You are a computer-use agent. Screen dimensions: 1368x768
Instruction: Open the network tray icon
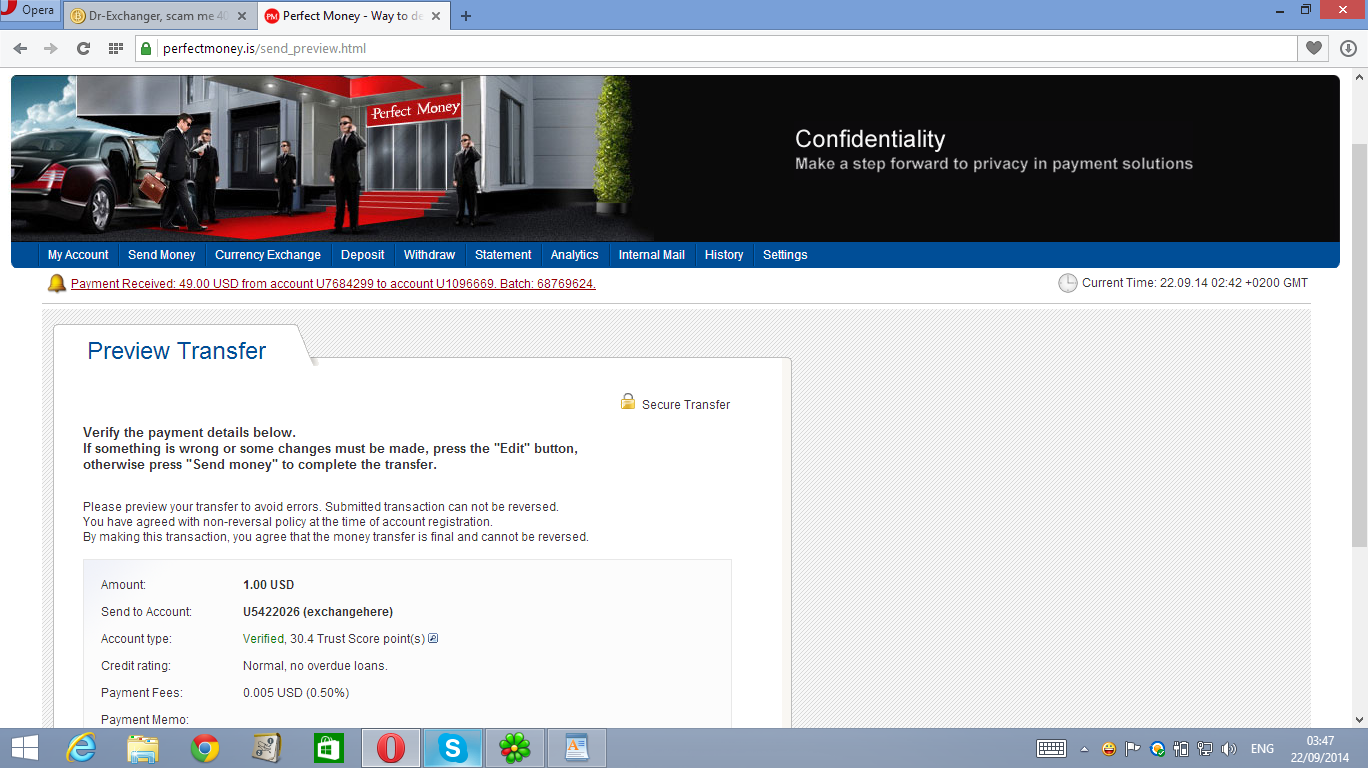[x=1205, y=748]
